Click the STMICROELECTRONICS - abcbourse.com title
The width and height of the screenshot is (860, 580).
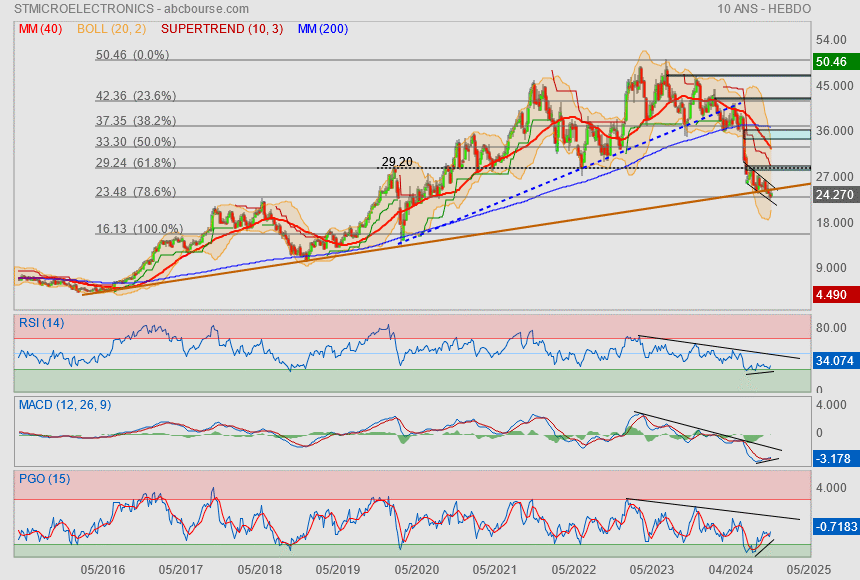click(131, 9)
